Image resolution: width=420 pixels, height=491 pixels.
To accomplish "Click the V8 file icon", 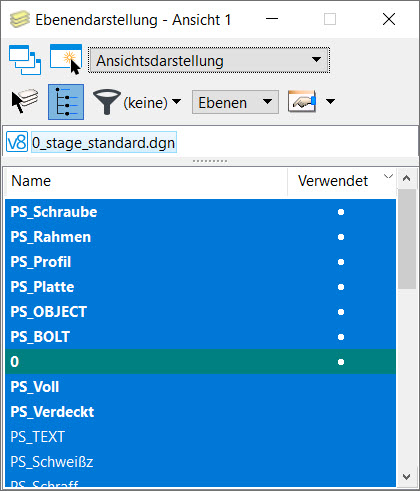I will 17,143.
